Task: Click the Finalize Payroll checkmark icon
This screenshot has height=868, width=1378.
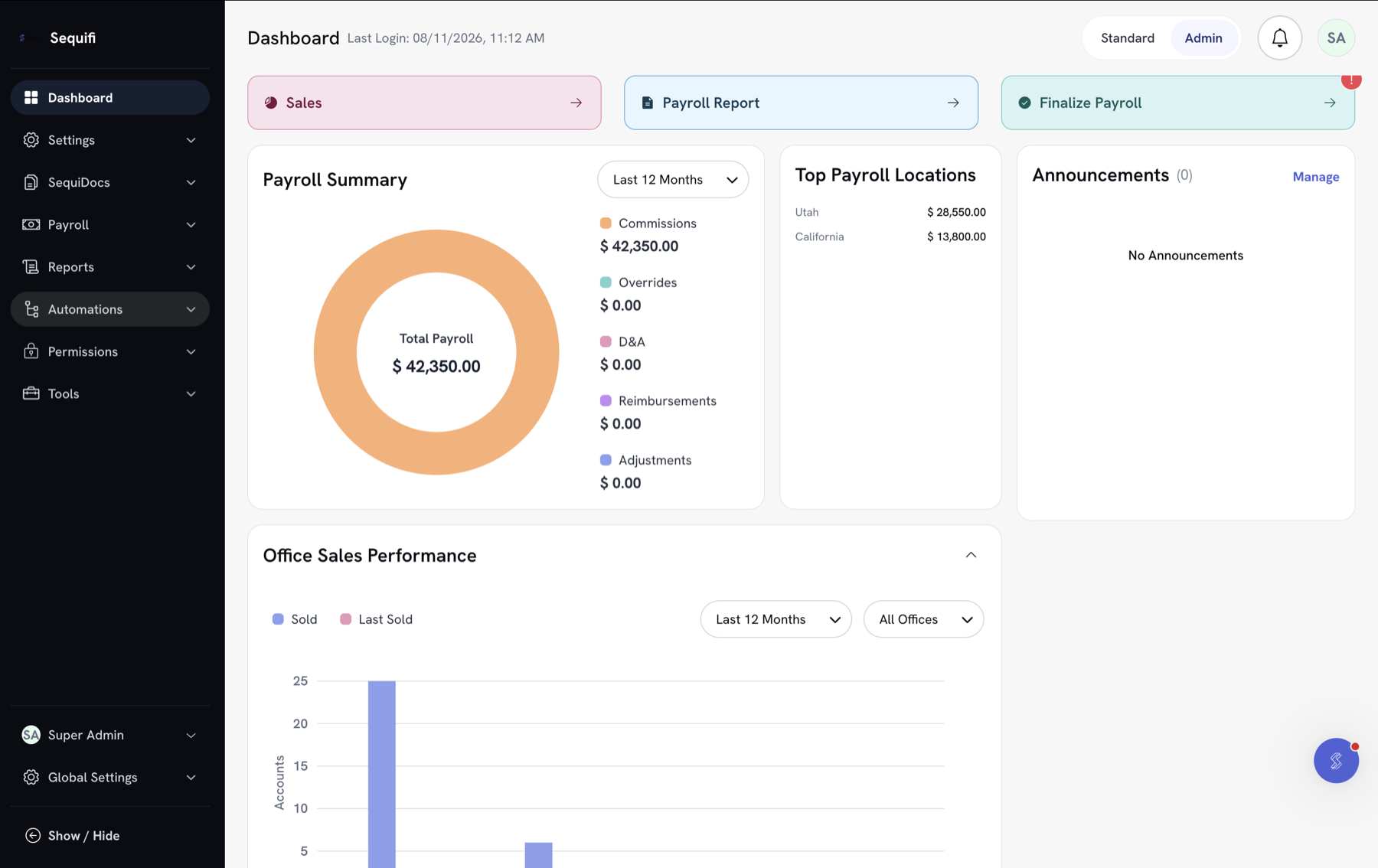Action: pyautogui.click(x=1024, y=103)
